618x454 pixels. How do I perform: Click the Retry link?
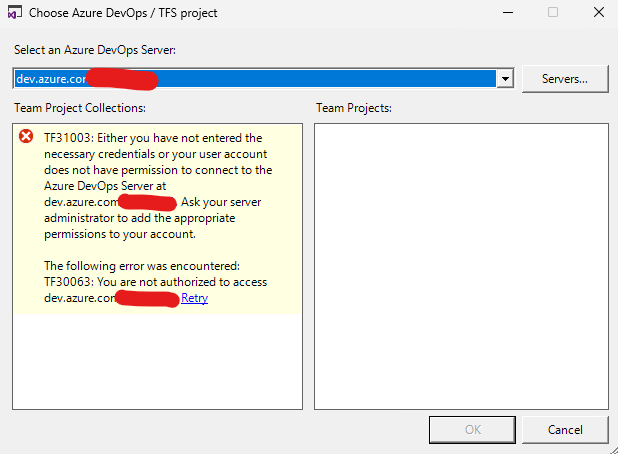click(x=195, y=298)
